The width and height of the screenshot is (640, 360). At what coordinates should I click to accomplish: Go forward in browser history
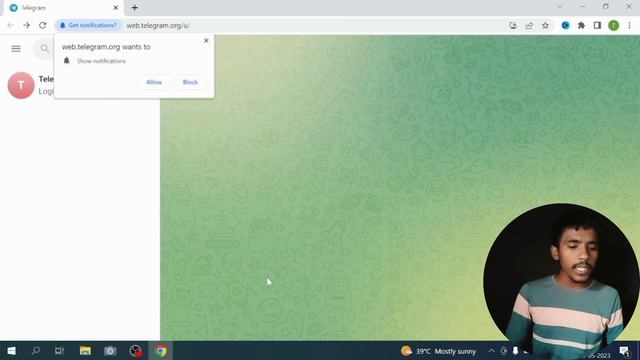(x=27, y=25)
